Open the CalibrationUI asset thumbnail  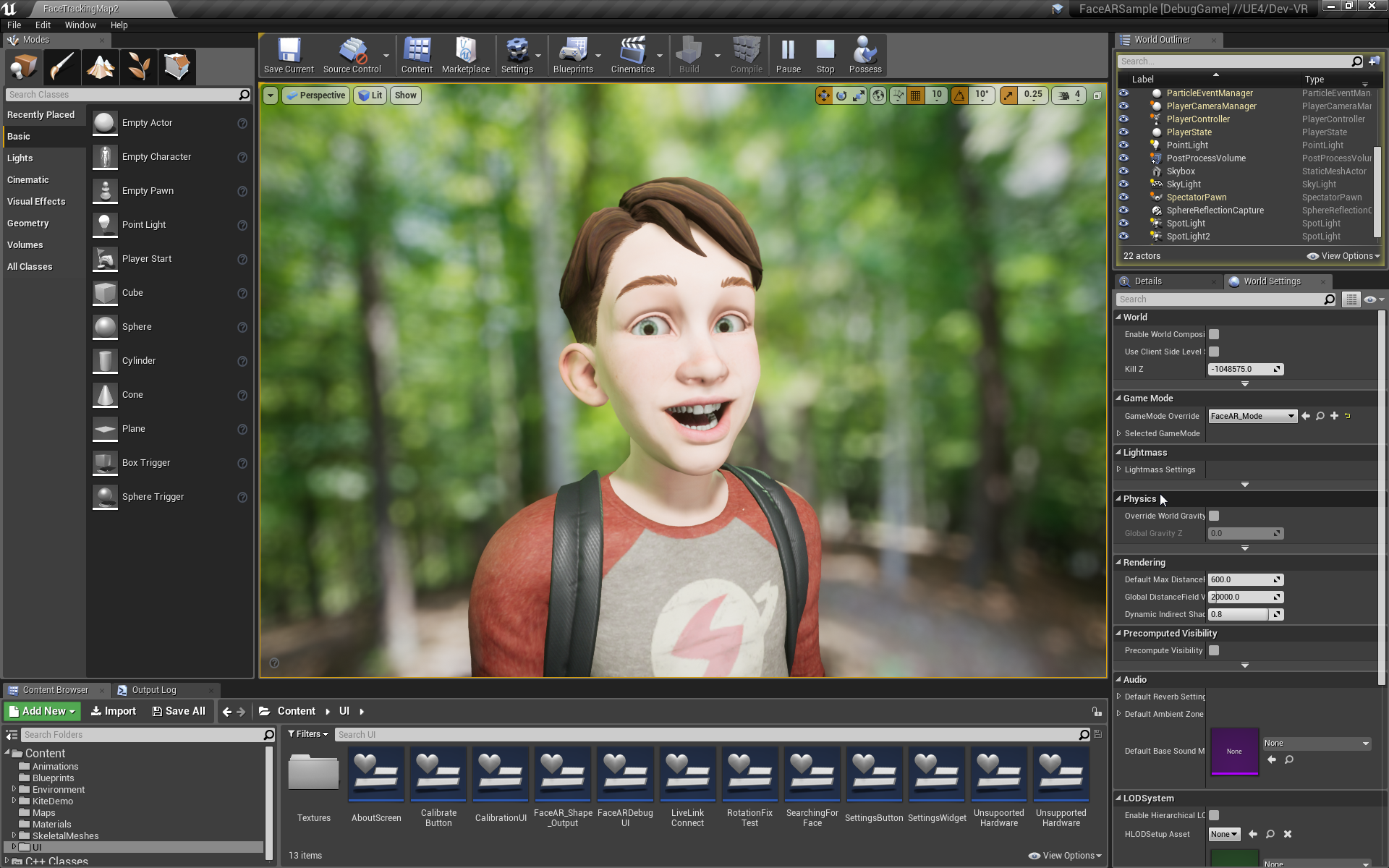[x=500, y=775]
